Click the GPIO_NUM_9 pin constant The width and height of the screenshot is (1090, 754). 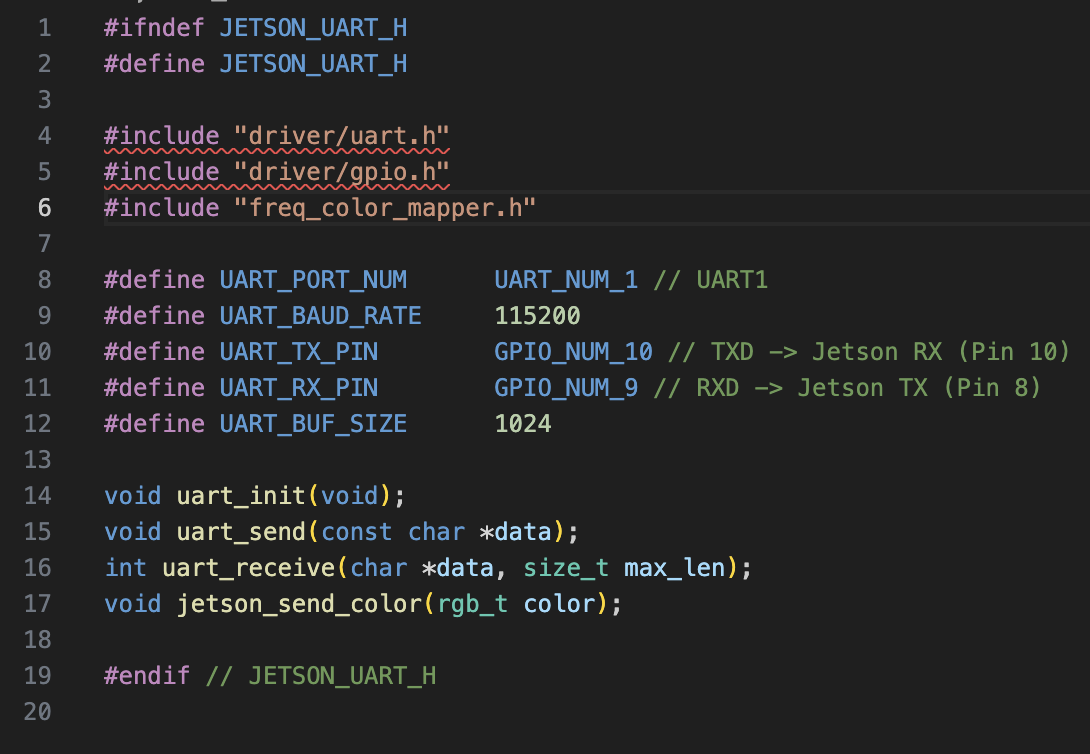566,388
